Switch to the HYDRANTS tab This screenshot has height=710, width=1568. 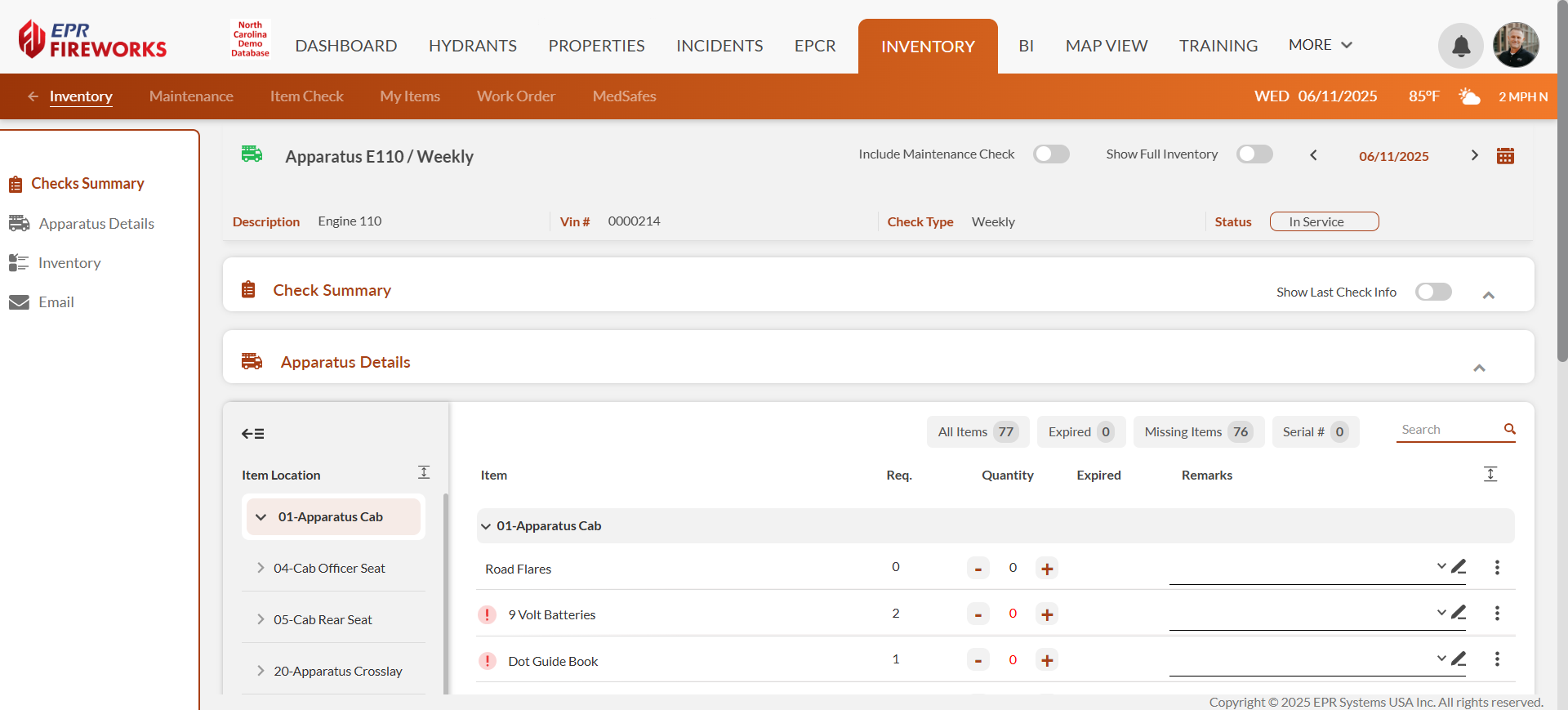[472, 46]
